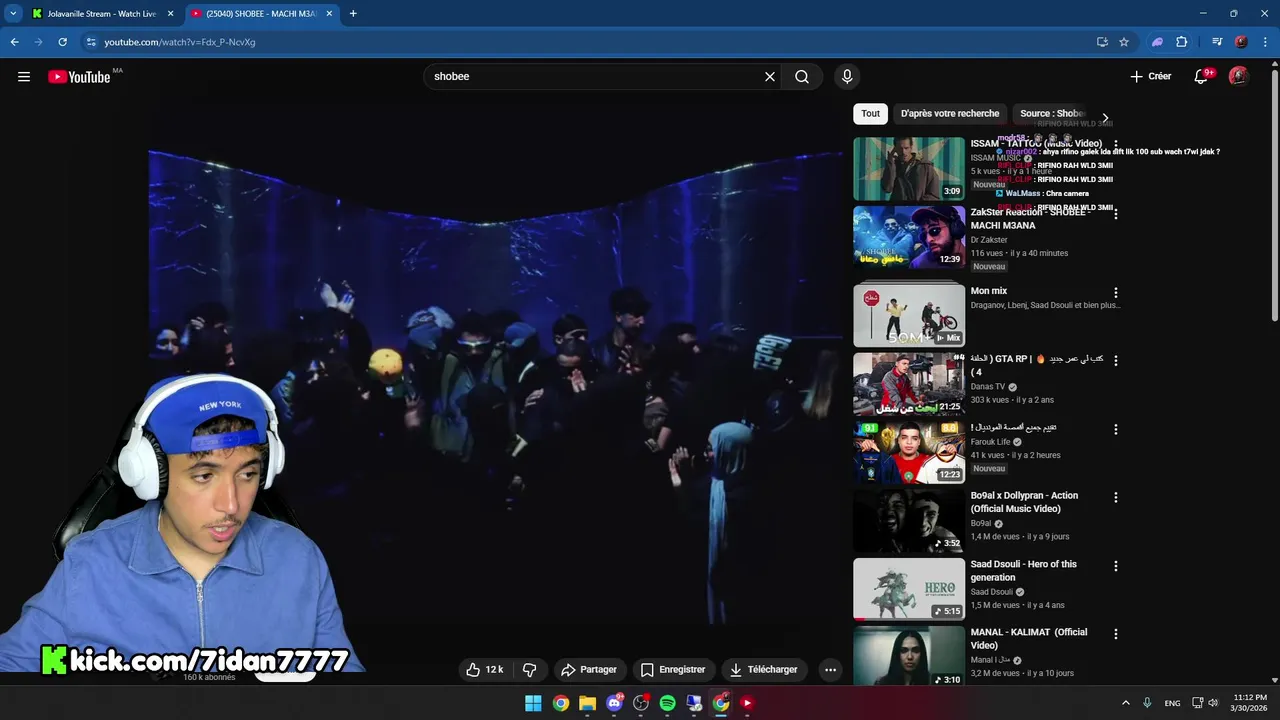Open Discord from the taskbar
The image size is (1280, 720).
pyautogui.click(x=614, y=703)
